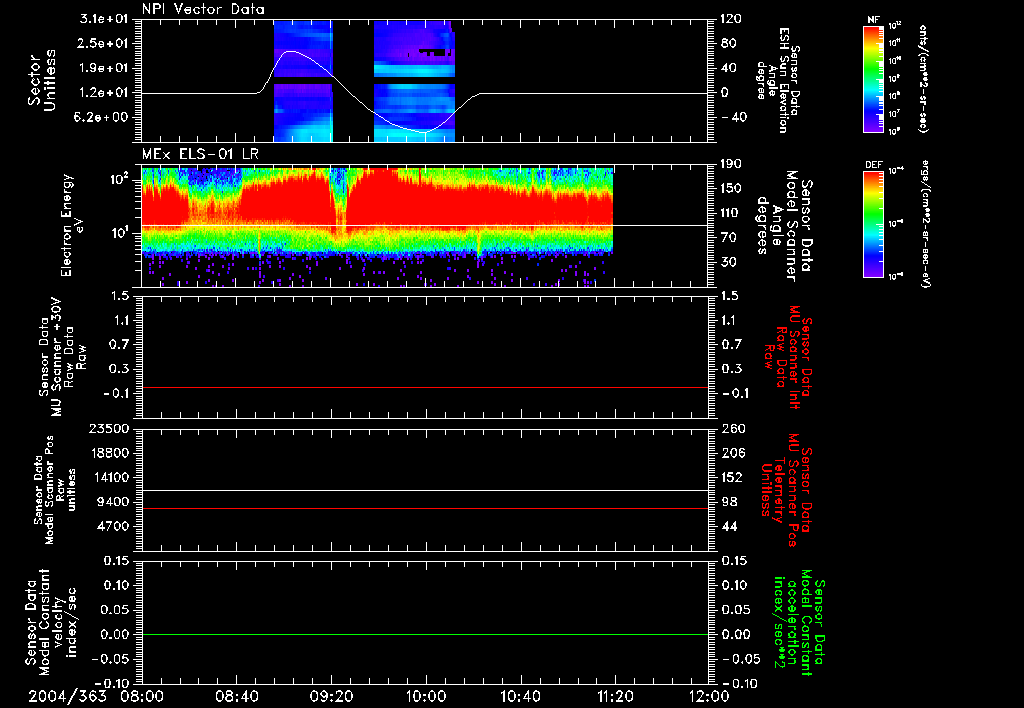Click the "2.5e+01" sector tick label
Viewport: 1024px width, 708px height.
tap(104, 43)
